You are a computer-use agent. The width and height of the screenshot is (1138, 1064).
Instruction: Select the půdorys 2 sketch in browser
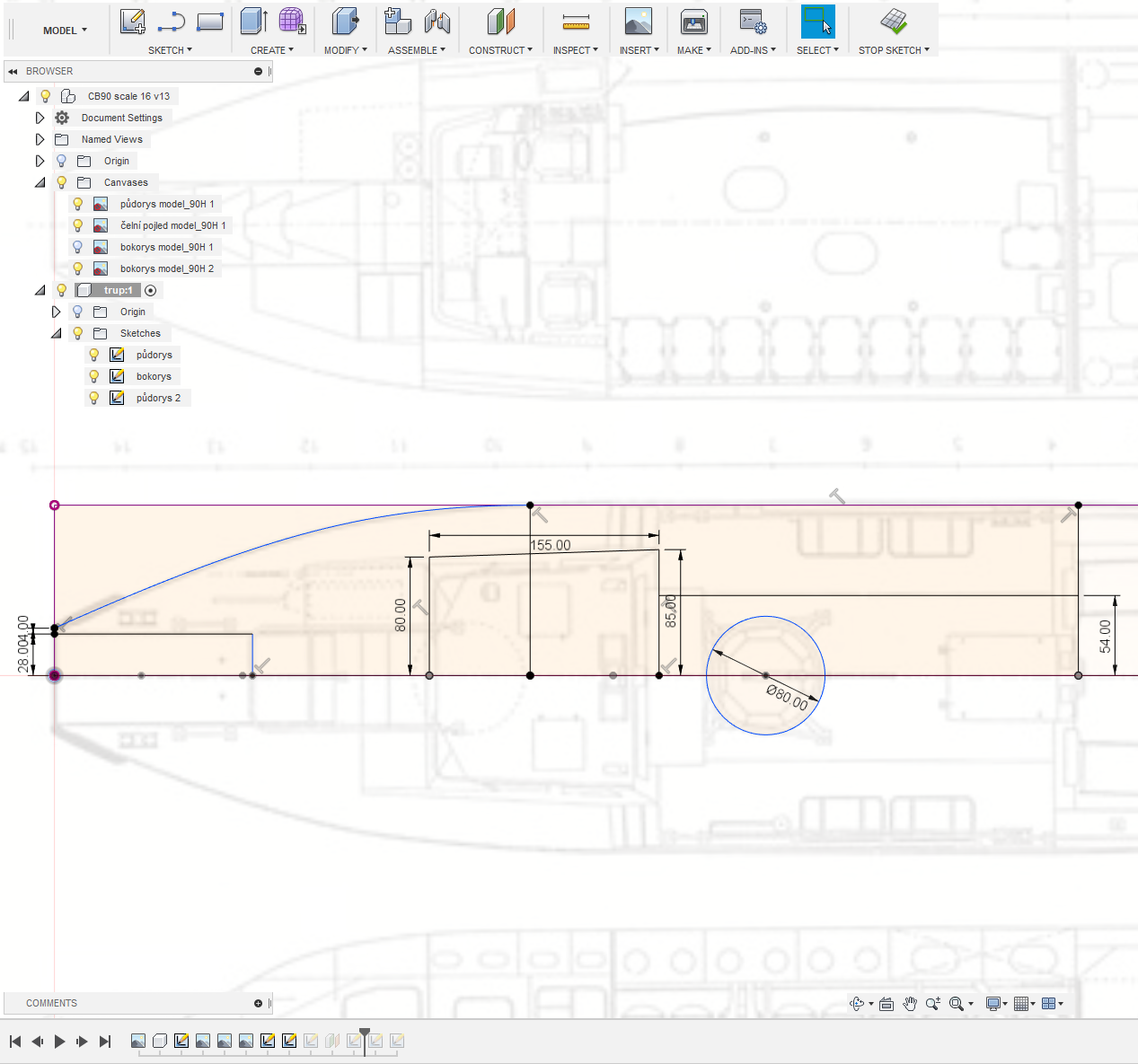coord(158,398)
